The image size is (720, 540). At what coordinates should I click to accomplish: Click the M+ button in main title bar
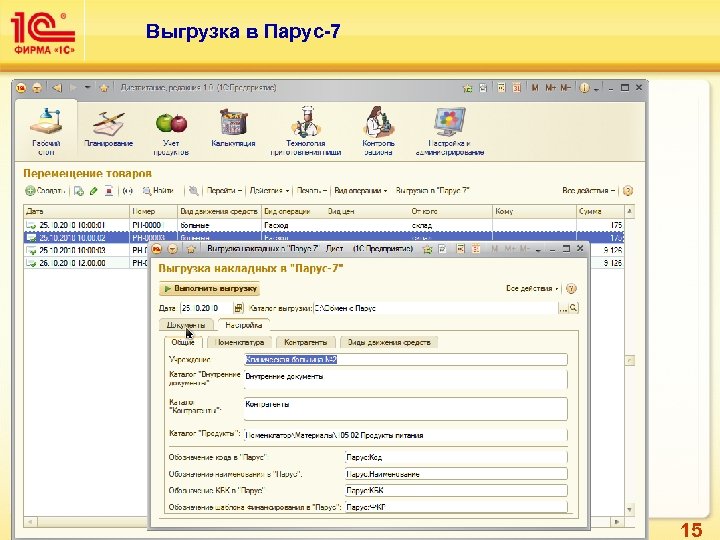(x=550, y=87)
